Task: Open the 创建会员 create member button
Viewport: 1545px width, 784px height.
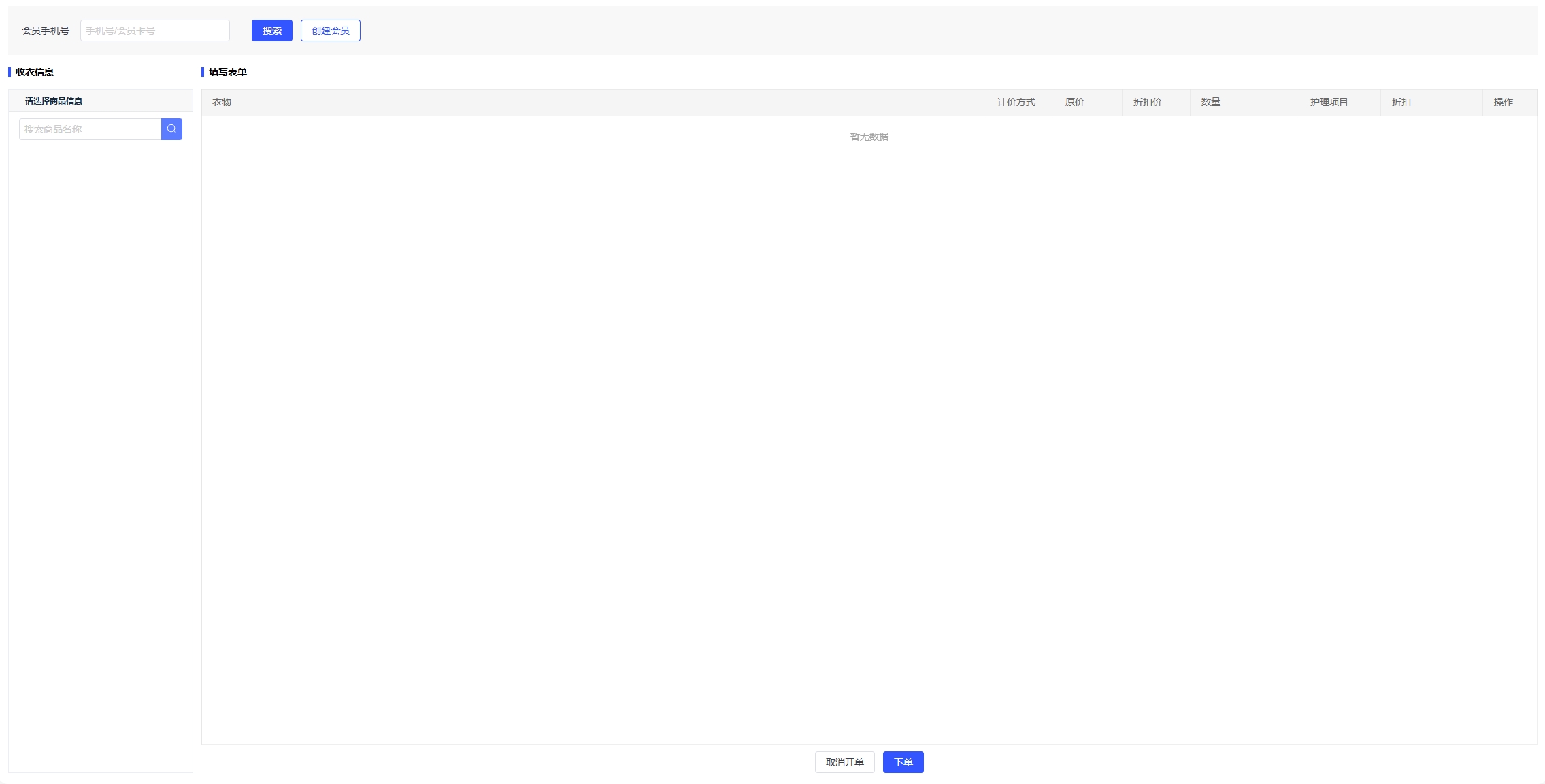Action: (330, 31)
